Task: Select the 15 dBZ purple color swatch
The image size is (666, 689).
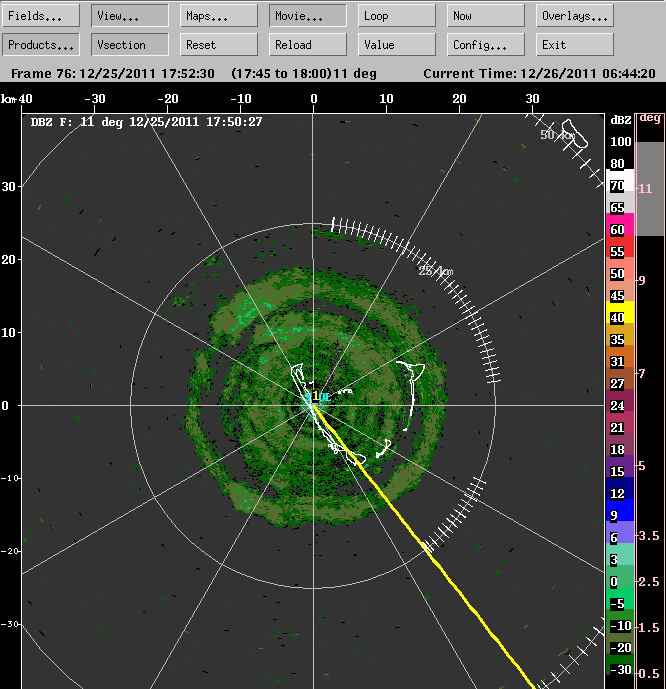Action: (x=620, y=466)
